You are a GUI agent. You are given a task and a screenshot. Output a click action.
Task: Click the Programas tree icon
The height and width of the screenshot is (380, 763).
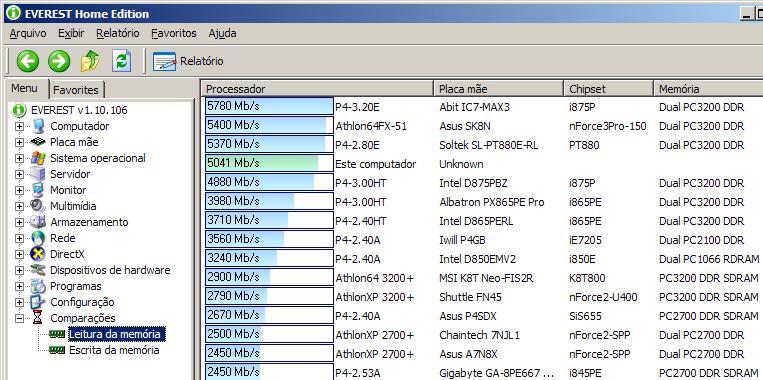pos(38,286)
